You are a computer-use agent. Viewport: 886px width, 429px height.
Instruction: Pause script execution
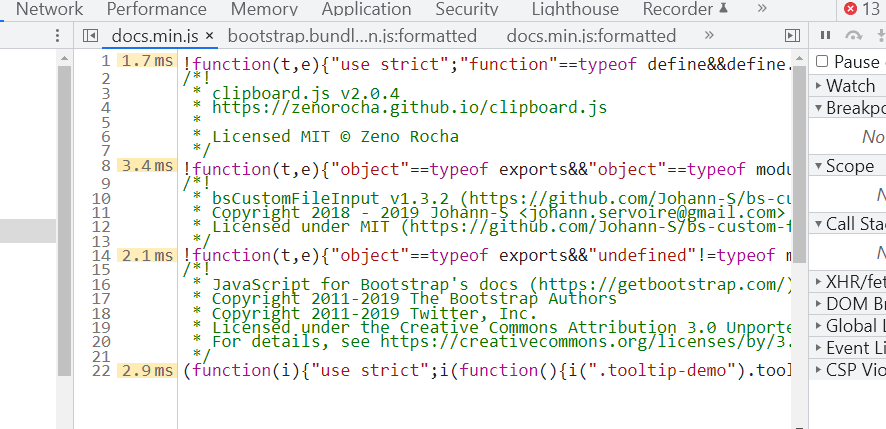click(826, 36)
